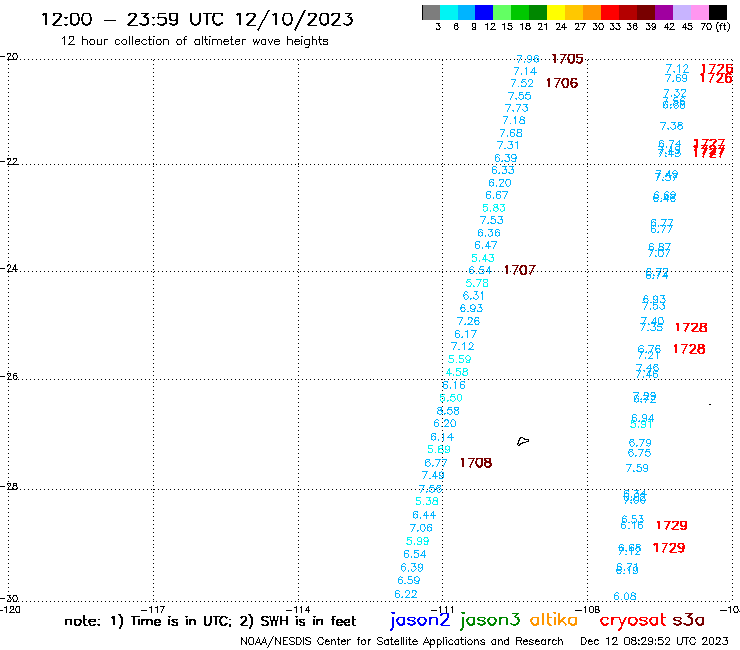Image resolution: width=740 pixels, height=650 pixels.
Task: Select the s3a reading "7.59"
Action: tap(637, 468)
